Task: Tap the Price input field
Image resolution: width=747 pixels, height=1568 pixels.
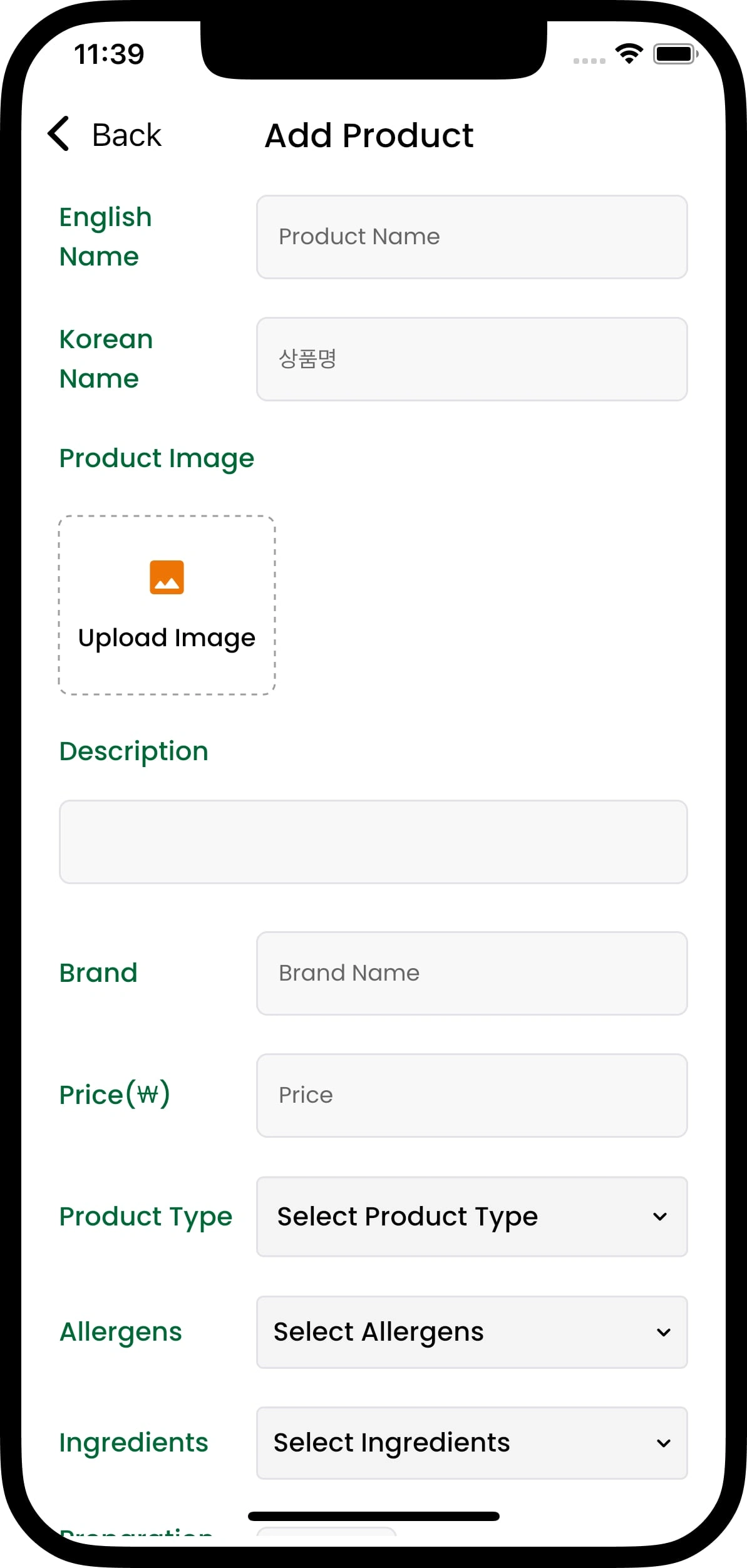Action: pos(471,1095)
